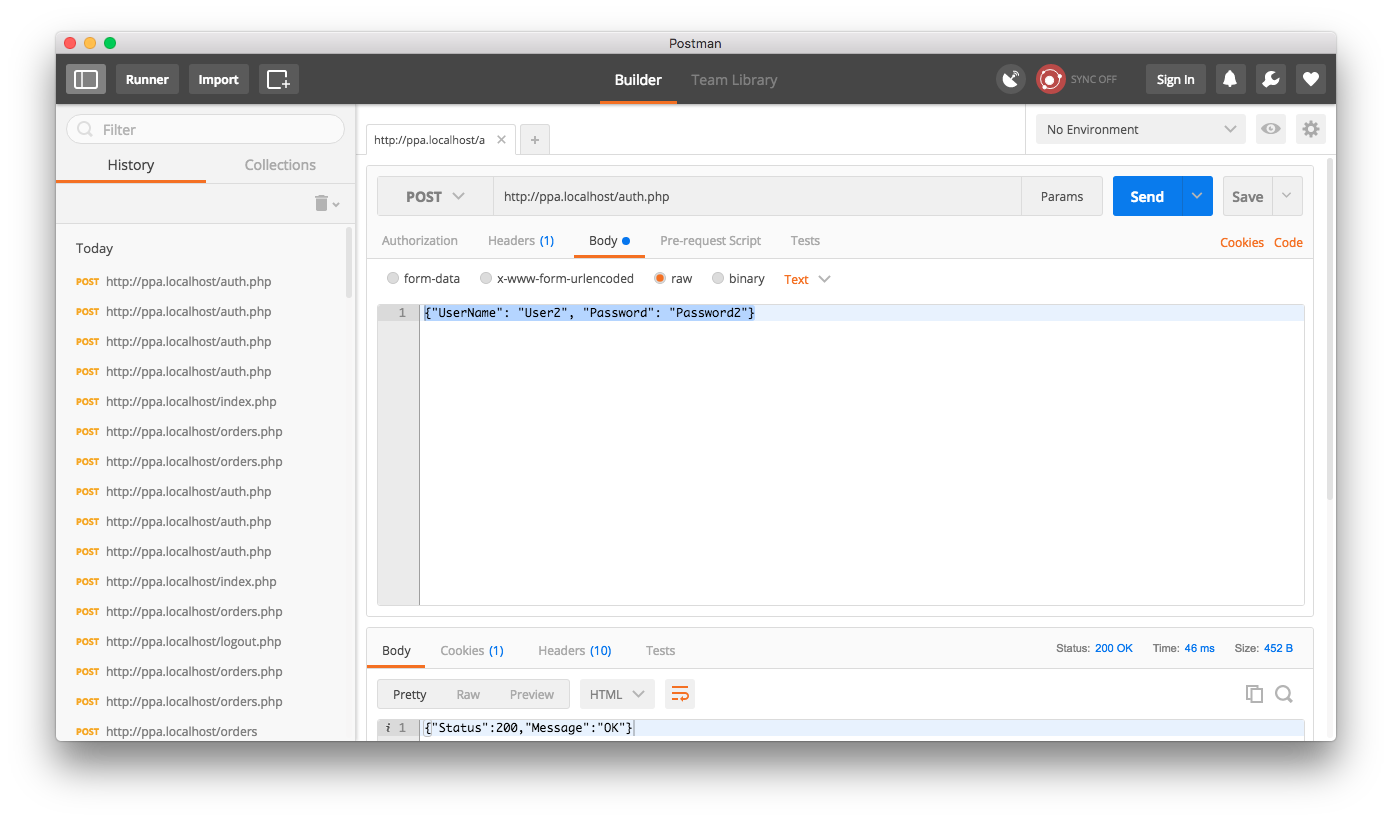Open manage environments gear icon
Viewport: 1392px width, 821px height.
tap(1311, 129)
